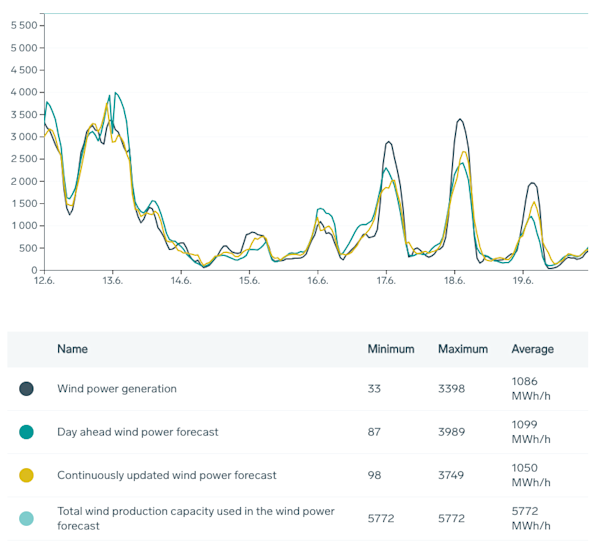Screen dimensions: 600x545
Task: Click the Continuously updated wind power forecast label
Action: click(x=167, y=475)
